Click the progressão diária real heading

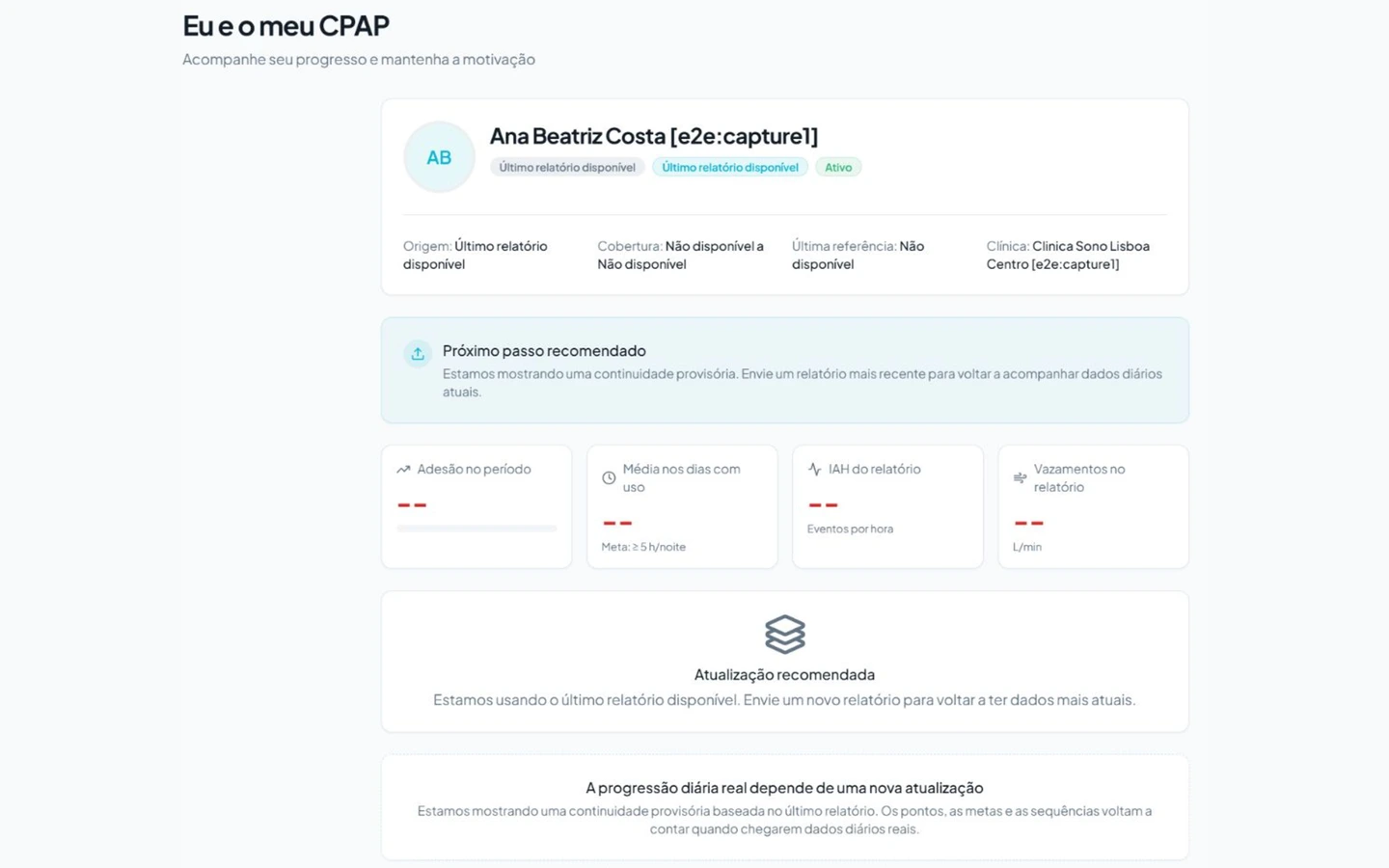(784, 788)
